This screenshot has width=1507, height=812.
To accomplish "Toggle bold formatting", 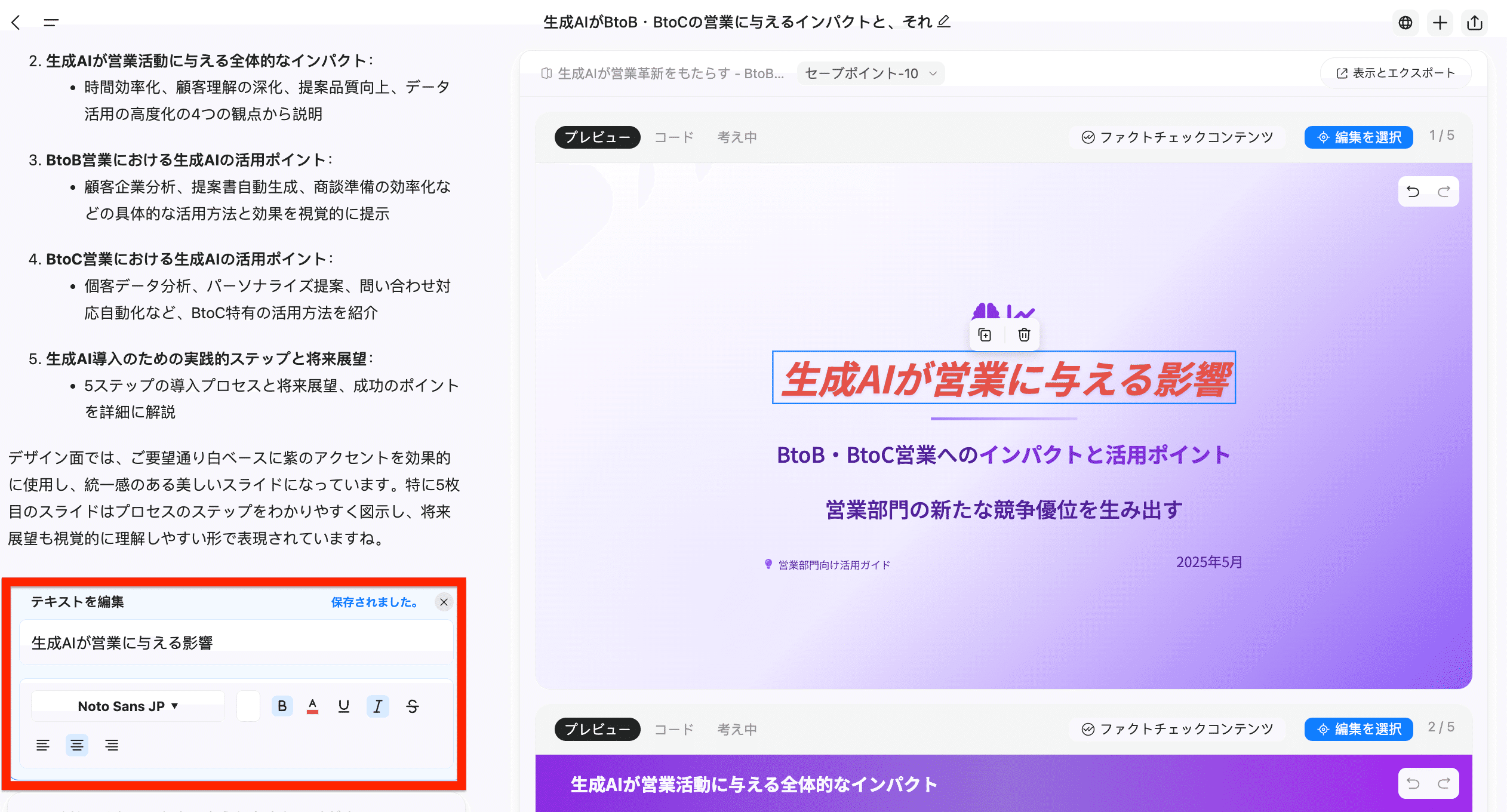I will (x=282, y=706).
